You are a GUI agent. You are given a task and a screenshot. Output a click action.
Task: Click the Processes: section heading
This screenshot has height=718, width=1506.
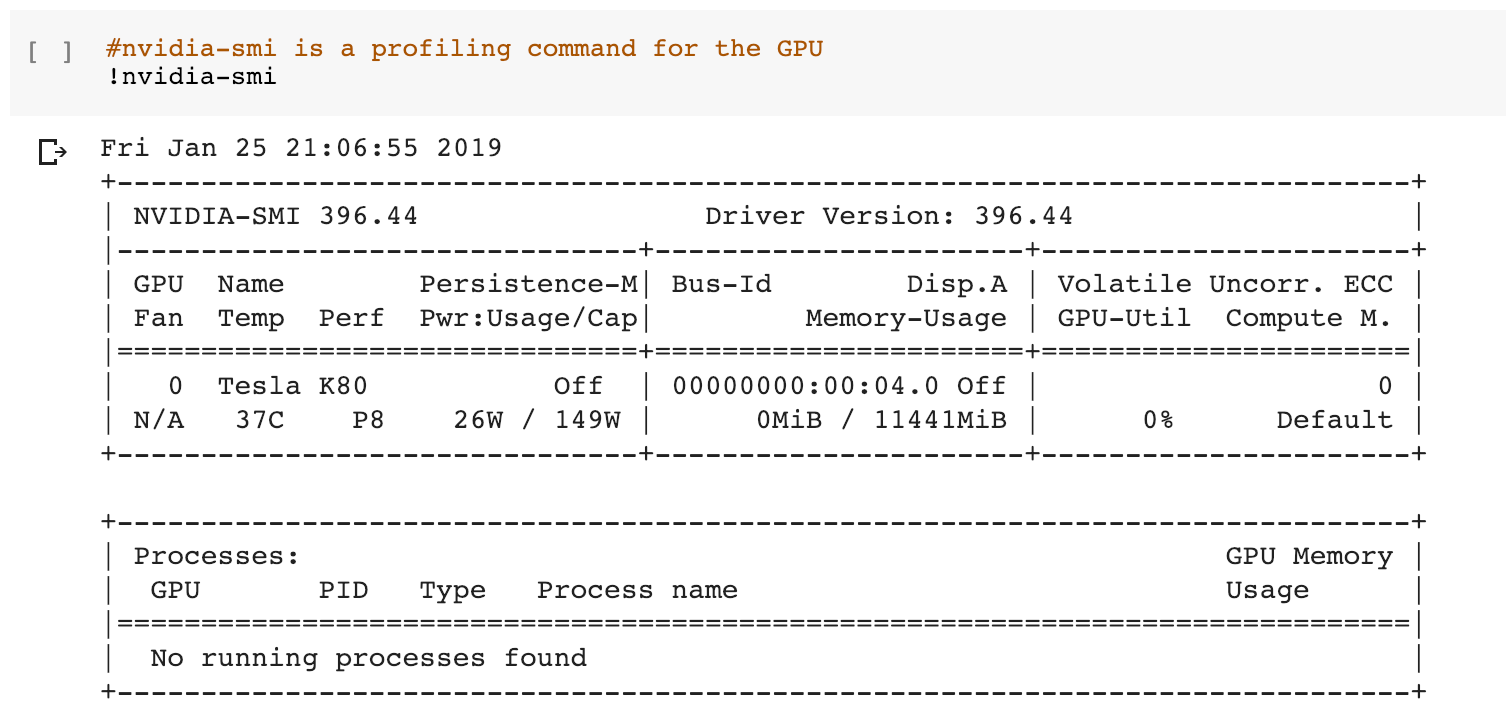tap(217, 556)
